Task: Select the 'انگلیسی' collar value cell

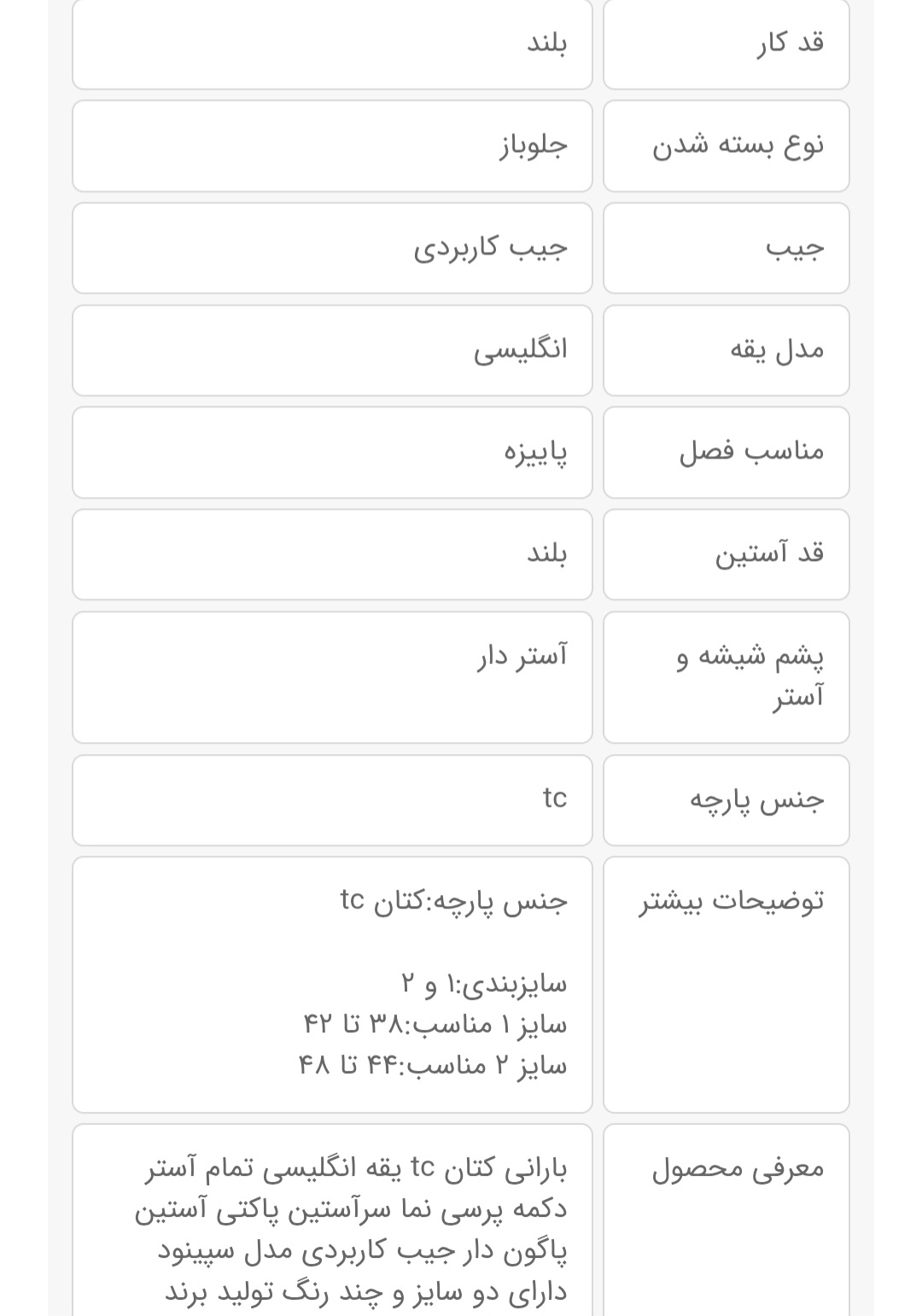Action: pos(332,350)
